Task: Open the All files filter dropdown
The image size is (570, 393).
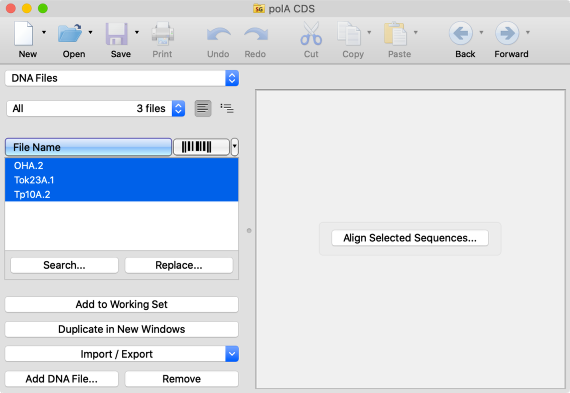Action: click(x=96, y=108)
